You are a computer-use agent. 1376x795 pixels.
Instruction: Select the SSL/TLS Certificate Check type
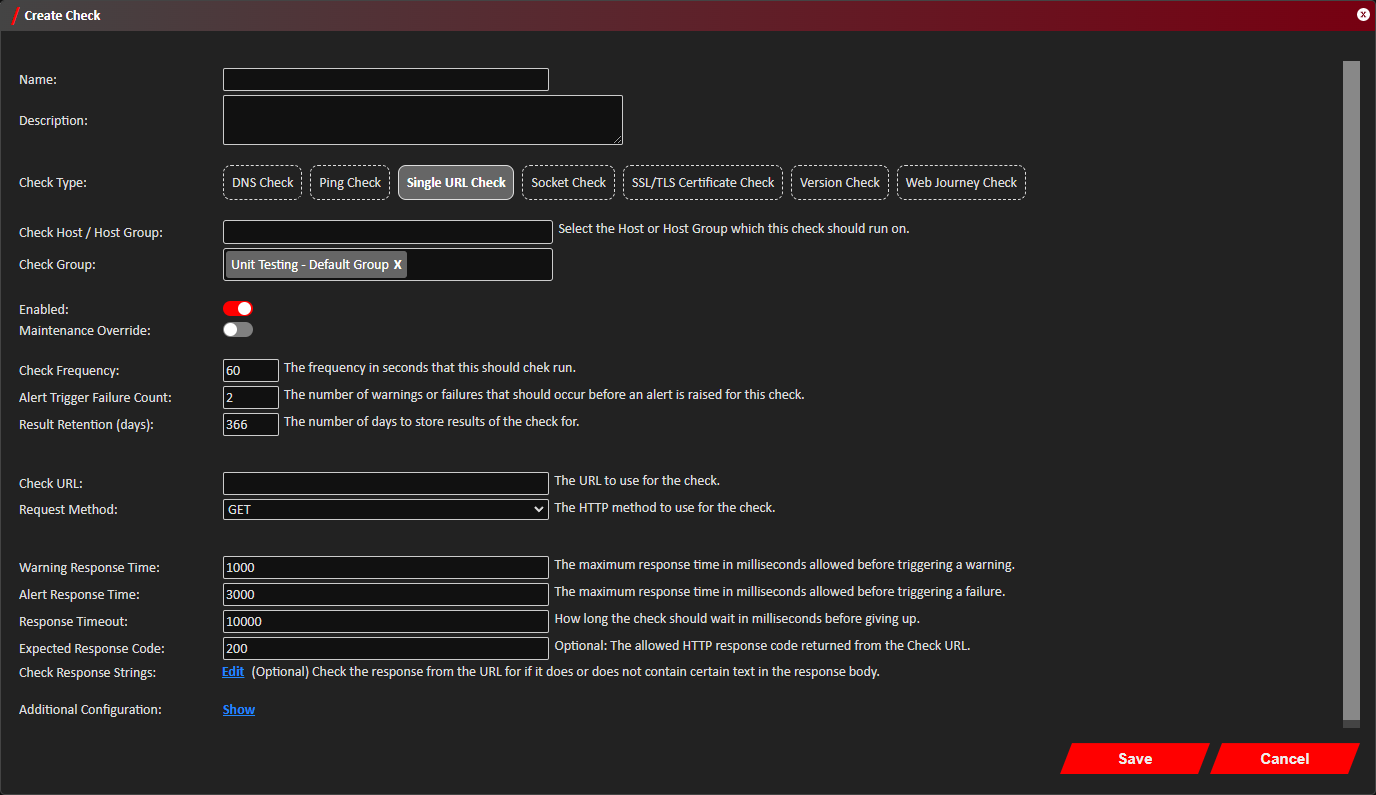(703, 183)
